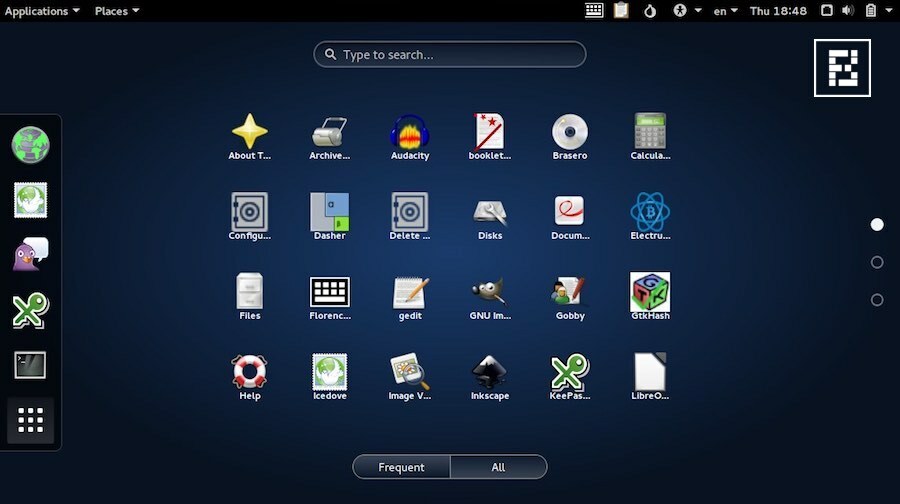Launch Audacity from the app grid
Image resolution: width=900 pixels, height=504 pixels.
click(409, 134)
